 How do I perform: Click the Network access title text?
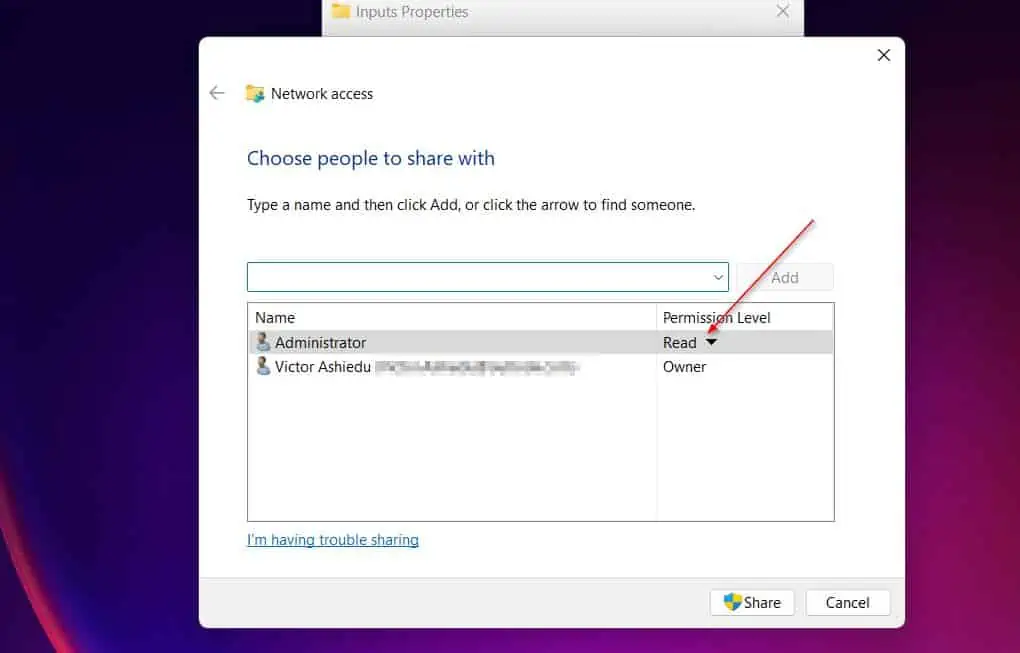coord(322,94)
